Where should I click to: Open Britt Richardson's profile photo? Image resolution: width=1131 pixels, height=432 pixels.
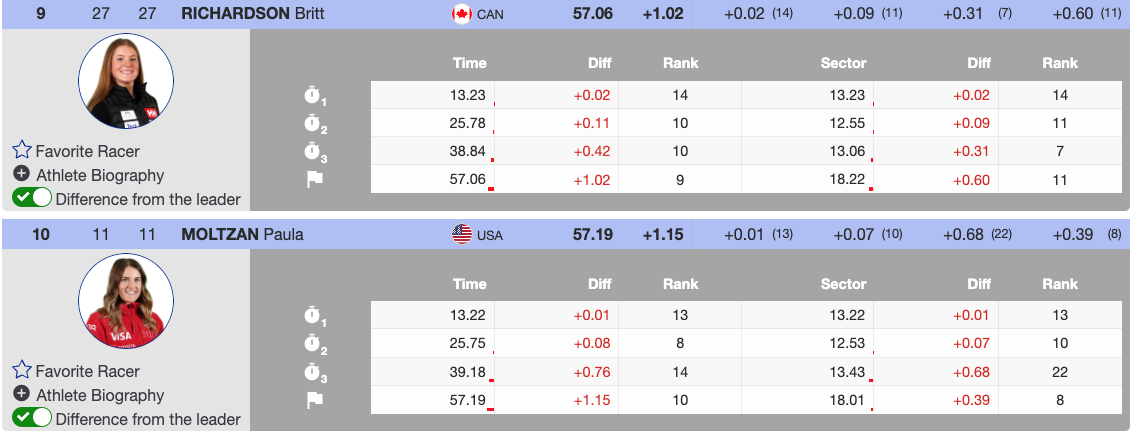[x=126, y=82]
